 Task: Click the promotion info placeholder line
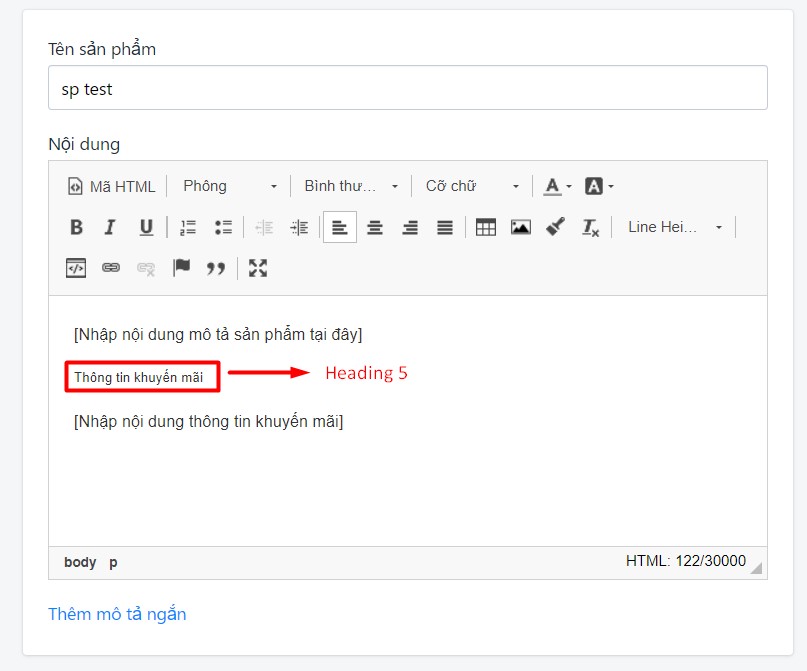pyautogui.click(x=208, y=421)
